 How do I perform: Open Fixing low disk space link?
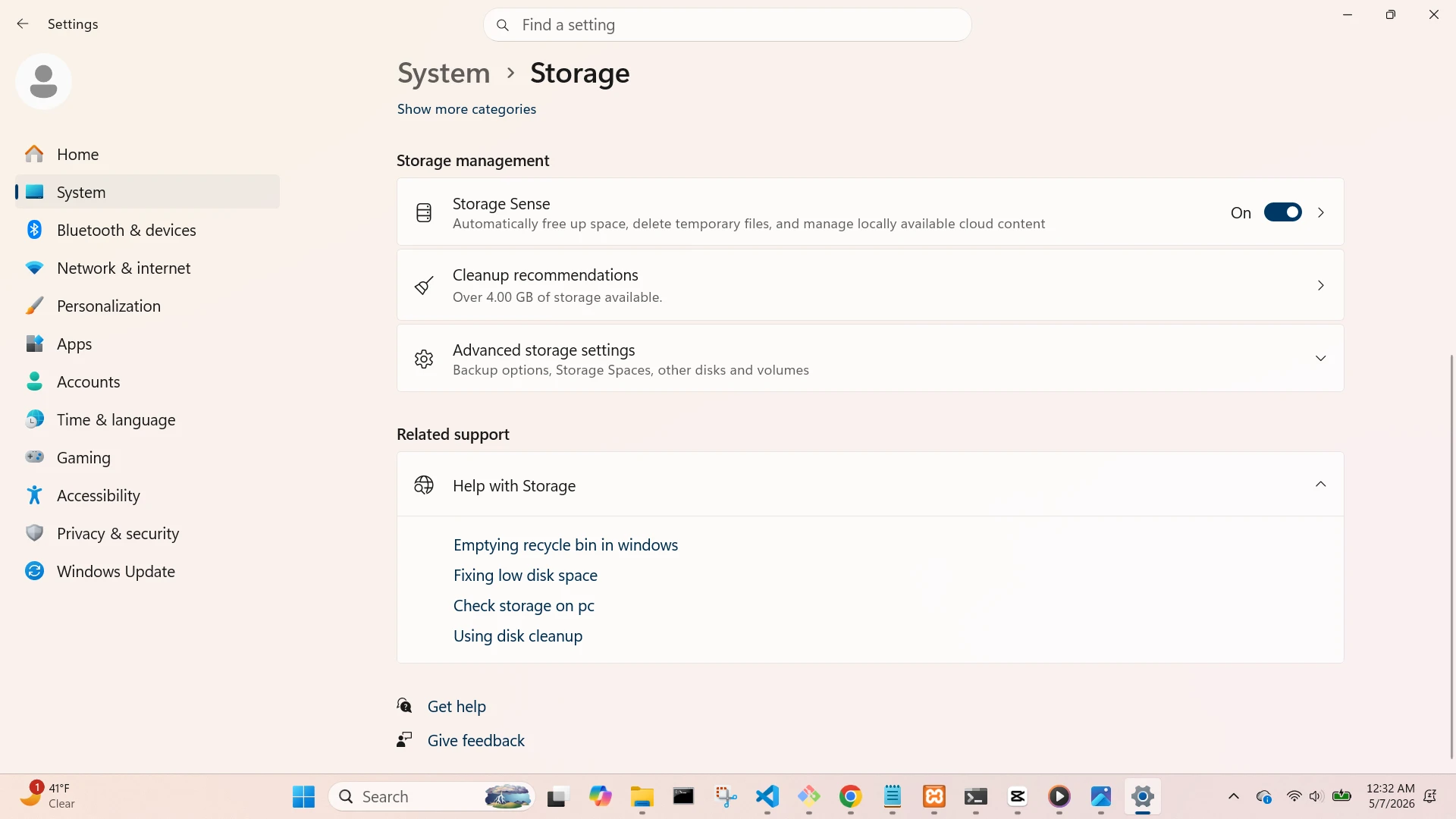[526, 576]
